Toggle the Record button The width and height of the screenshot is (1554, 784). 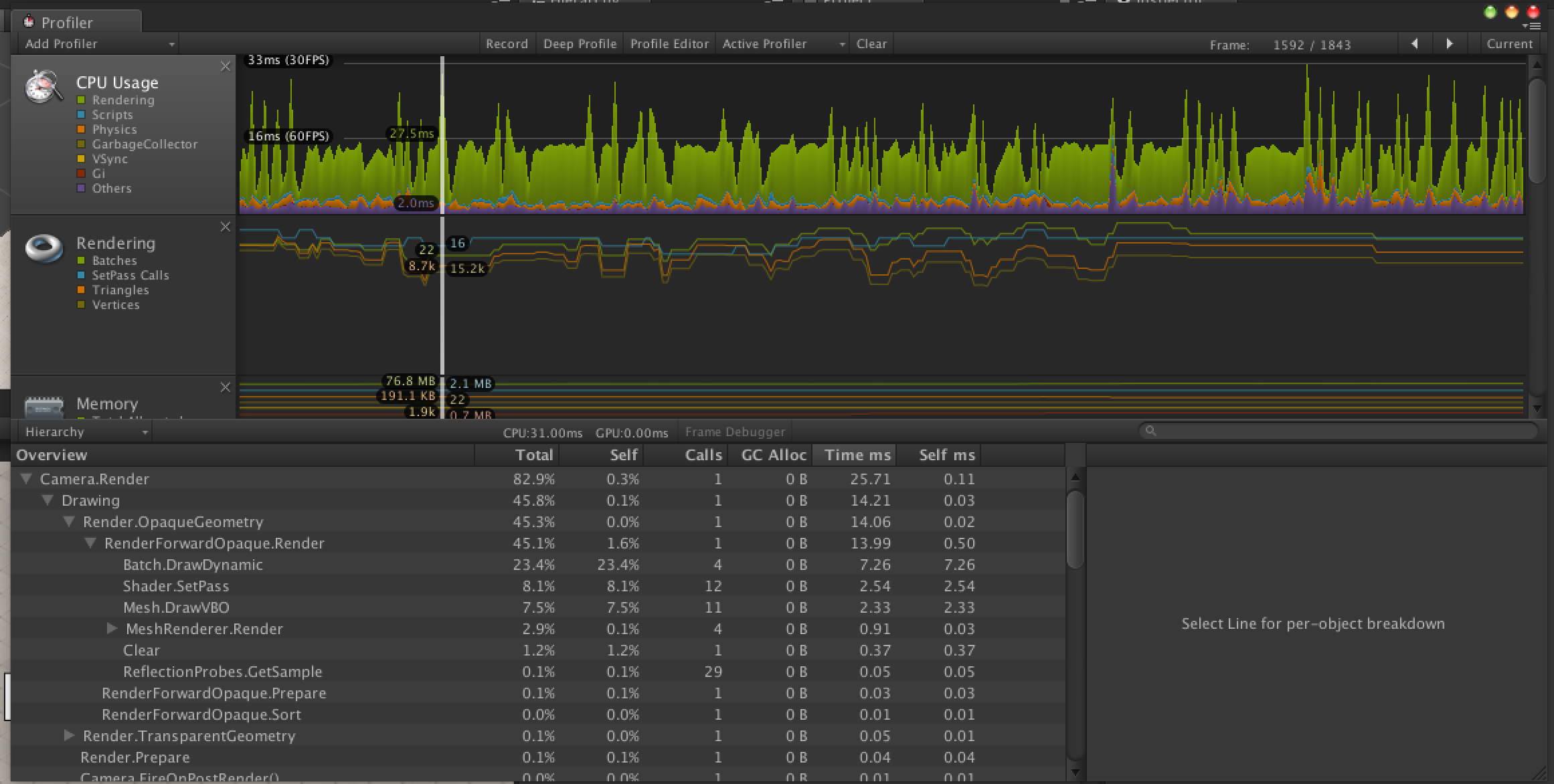pyautogui.click(x=507, y=43)
